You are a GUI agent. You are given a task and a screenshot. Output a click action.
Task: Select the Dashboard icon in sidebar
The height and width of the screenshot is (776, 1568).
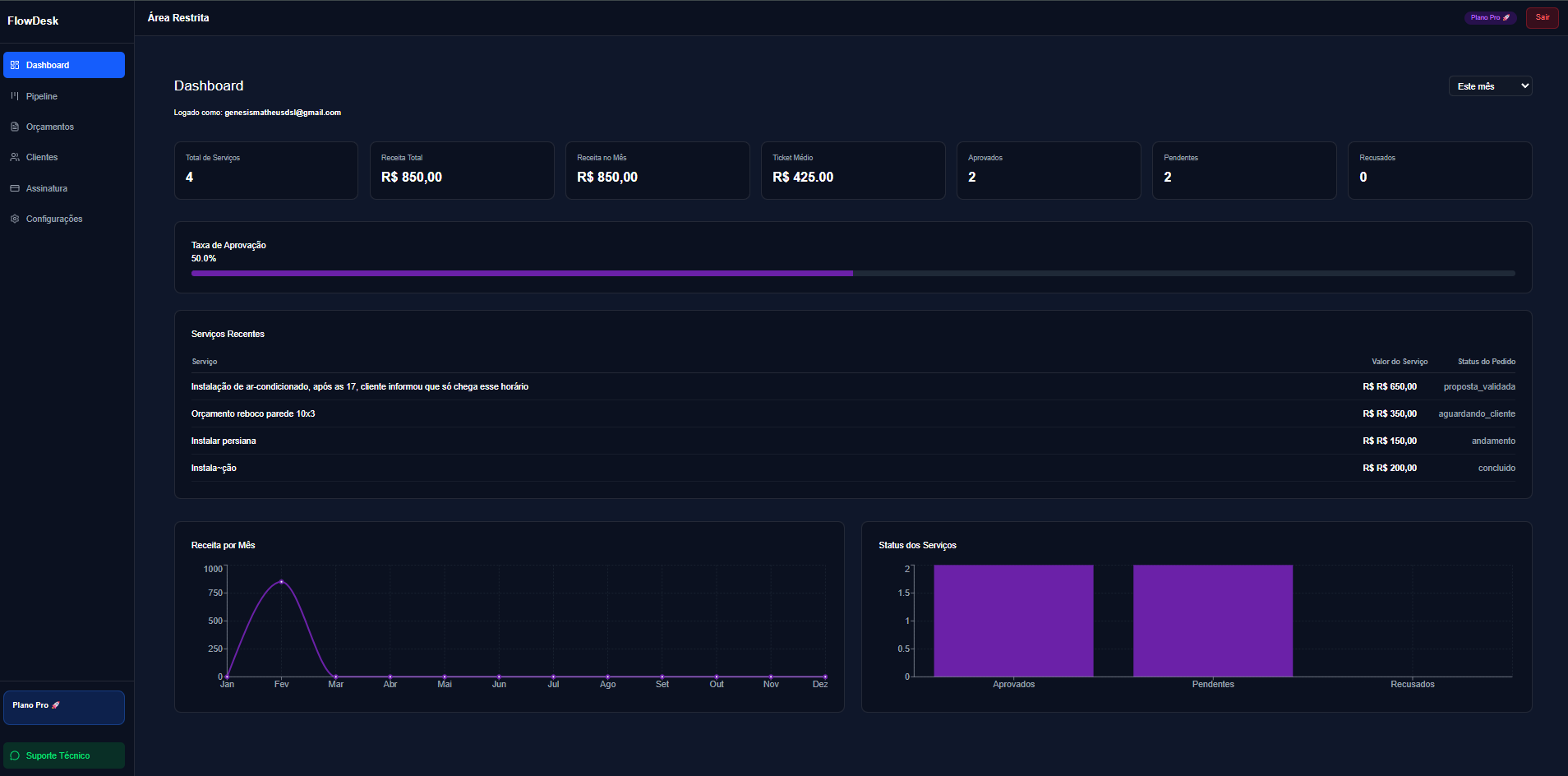point(14,65)
